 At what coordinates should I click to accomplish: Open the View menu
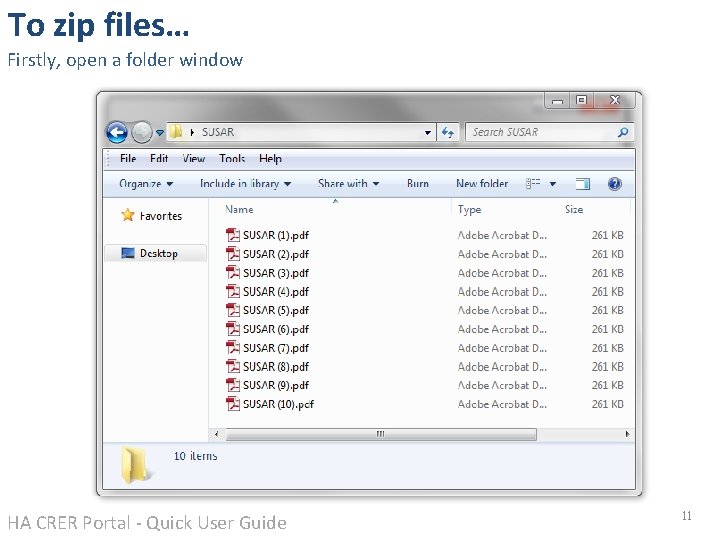(x=194, y=158)
